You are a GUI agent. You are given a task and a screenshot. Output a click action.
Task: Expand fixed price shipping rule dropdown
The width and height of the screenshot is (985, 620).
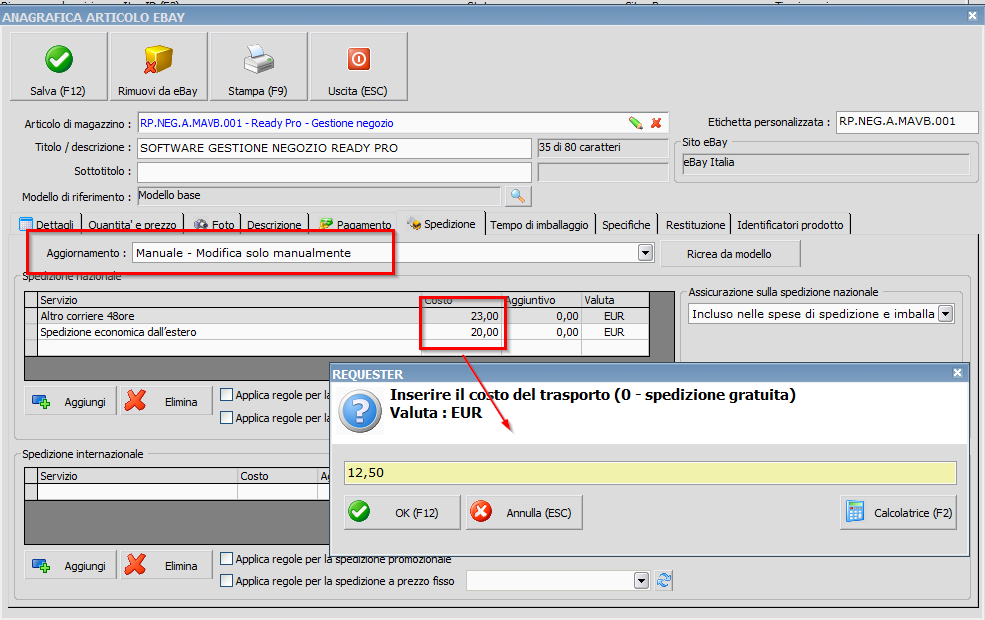click(641, 580)
